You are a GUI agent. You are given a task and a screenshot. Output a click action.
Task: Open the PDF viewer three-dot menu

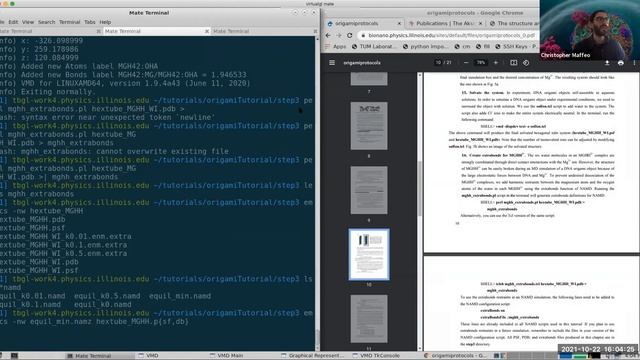[x=634, y=63]
